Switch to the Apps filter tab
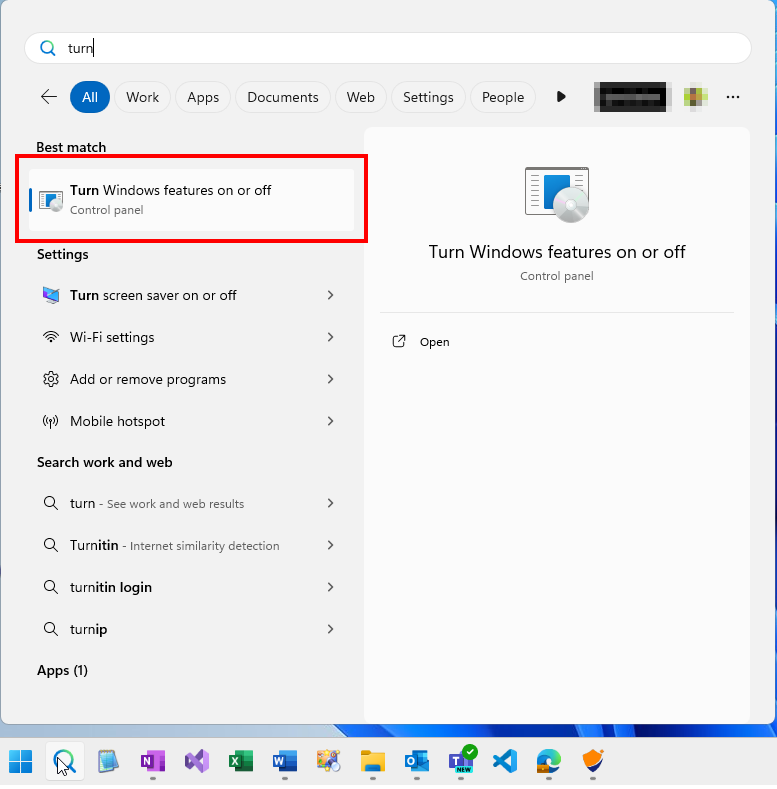This screenshot has height=789, width=777. (203, 97)
